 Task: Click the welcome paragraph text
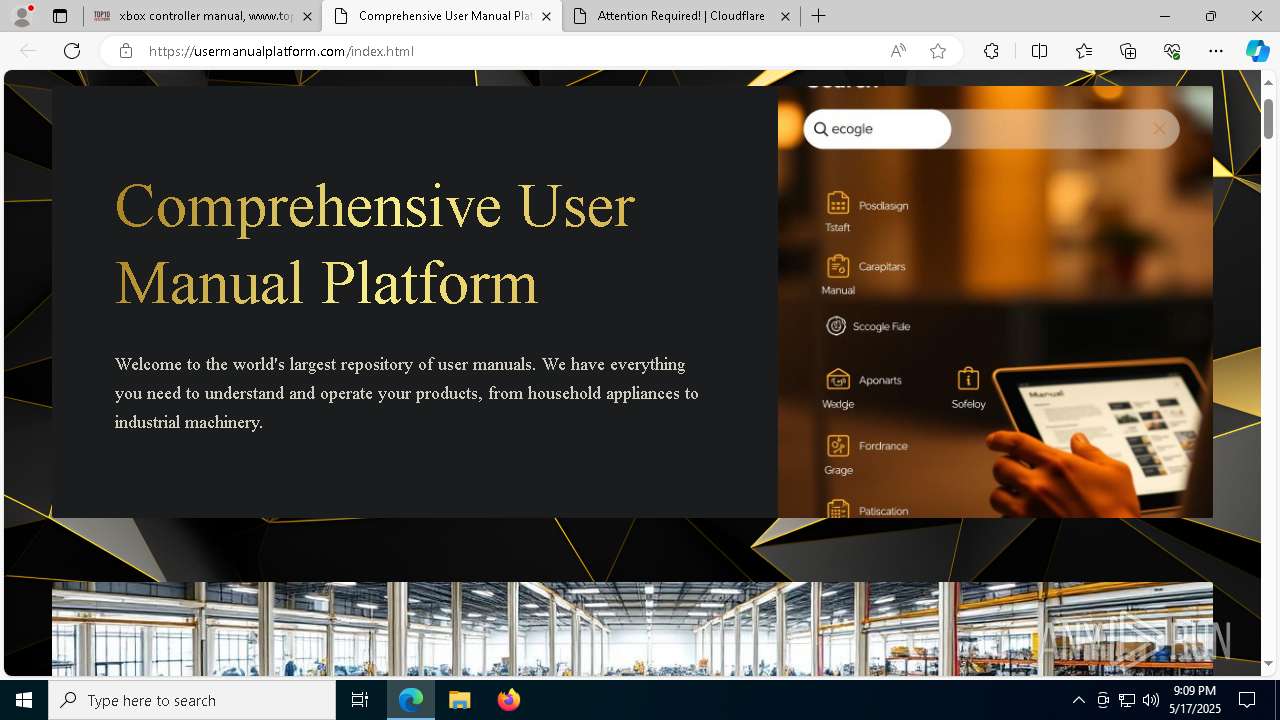point(407,393)
